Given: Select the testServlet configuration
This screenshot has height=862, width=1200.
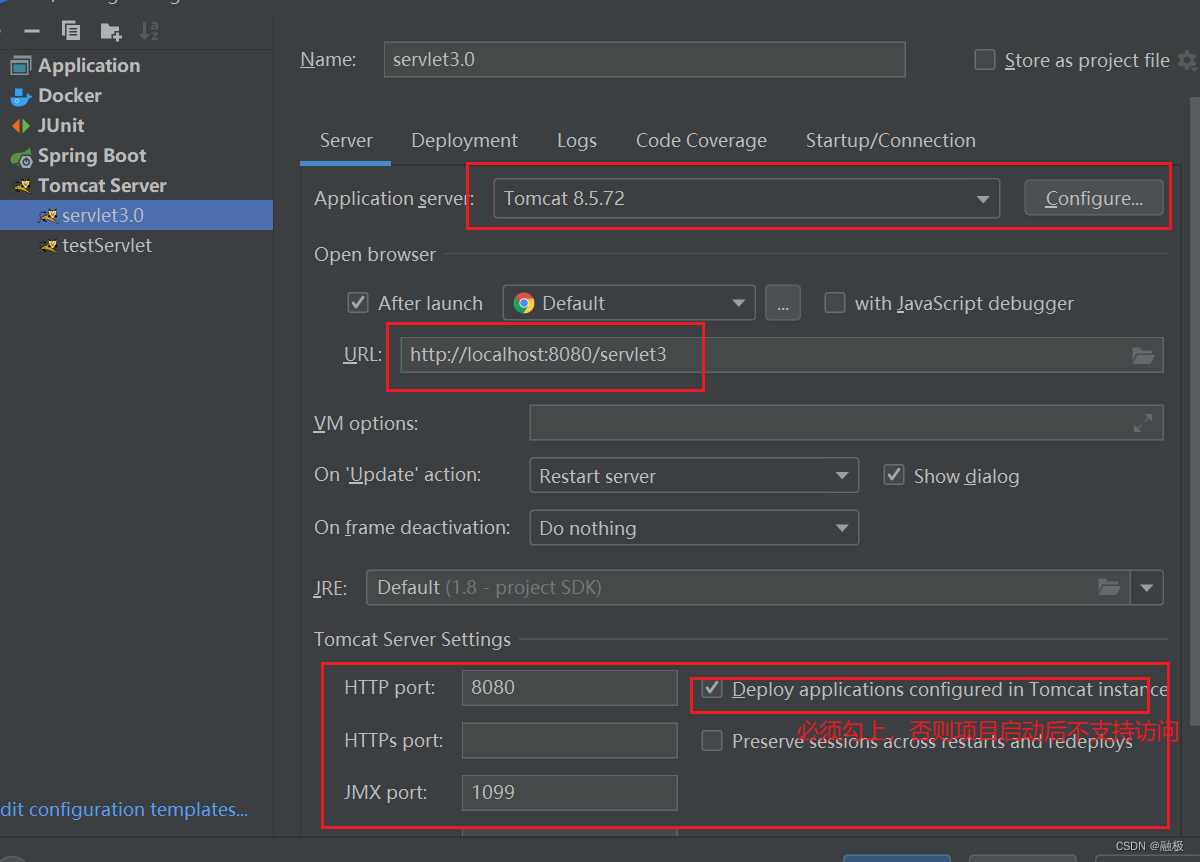Looking at the screenshot, I should pyautogui.click(x=136, y=245).
